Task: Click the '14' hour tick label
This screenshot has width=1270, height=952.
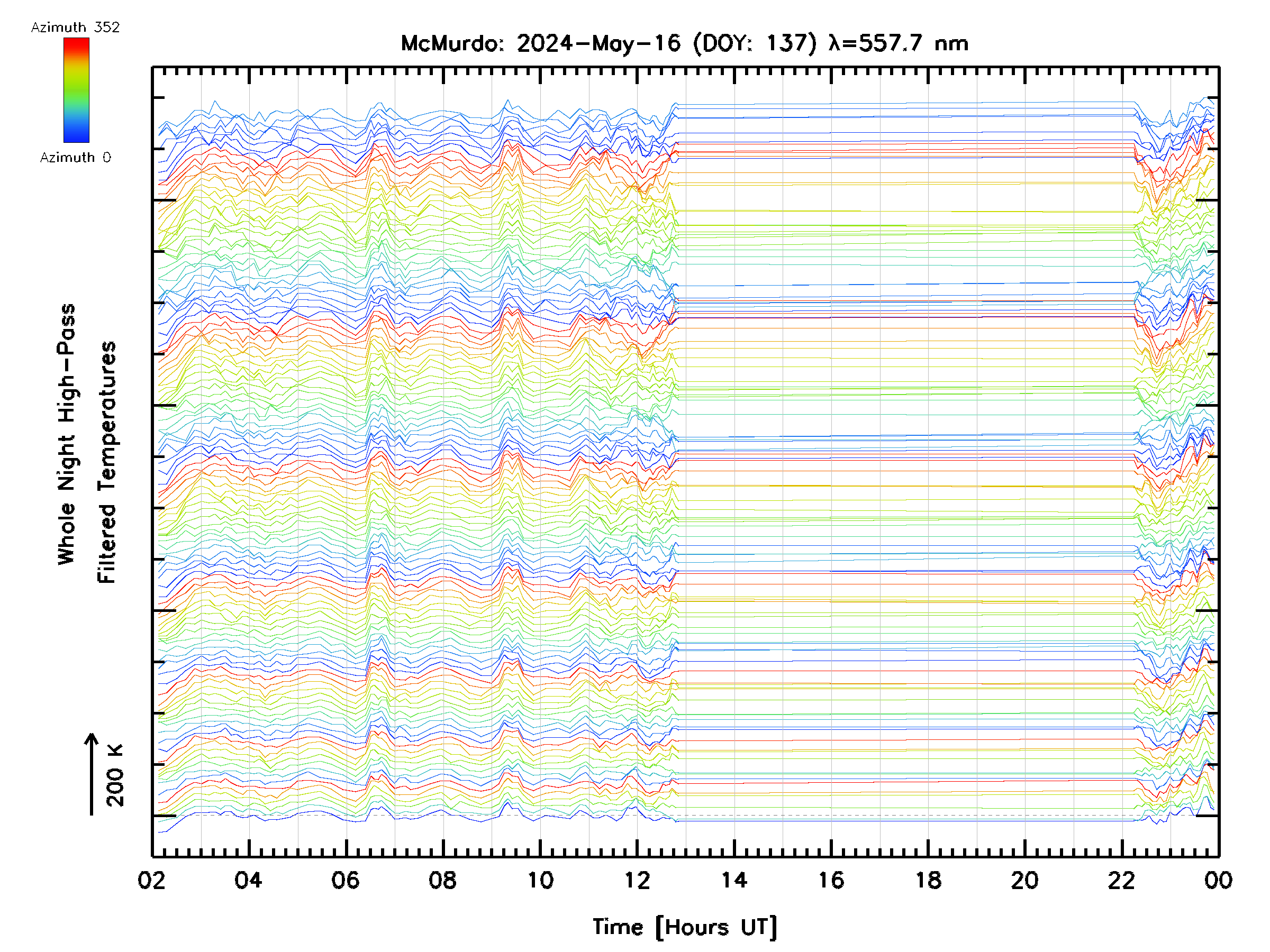Action: coord(734,880)
